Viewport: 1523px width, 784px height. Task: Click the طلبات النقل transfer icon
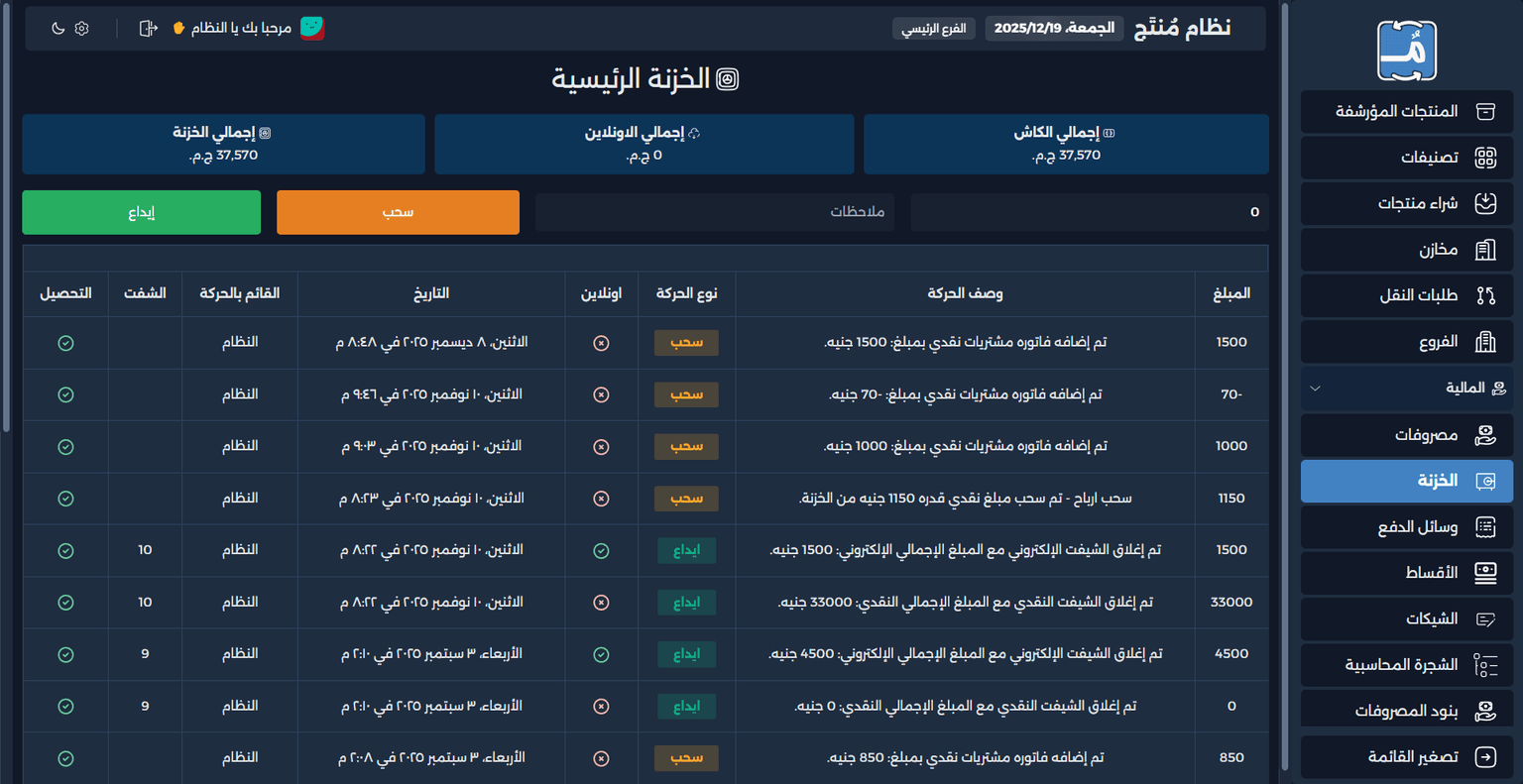pos(1484,295)
